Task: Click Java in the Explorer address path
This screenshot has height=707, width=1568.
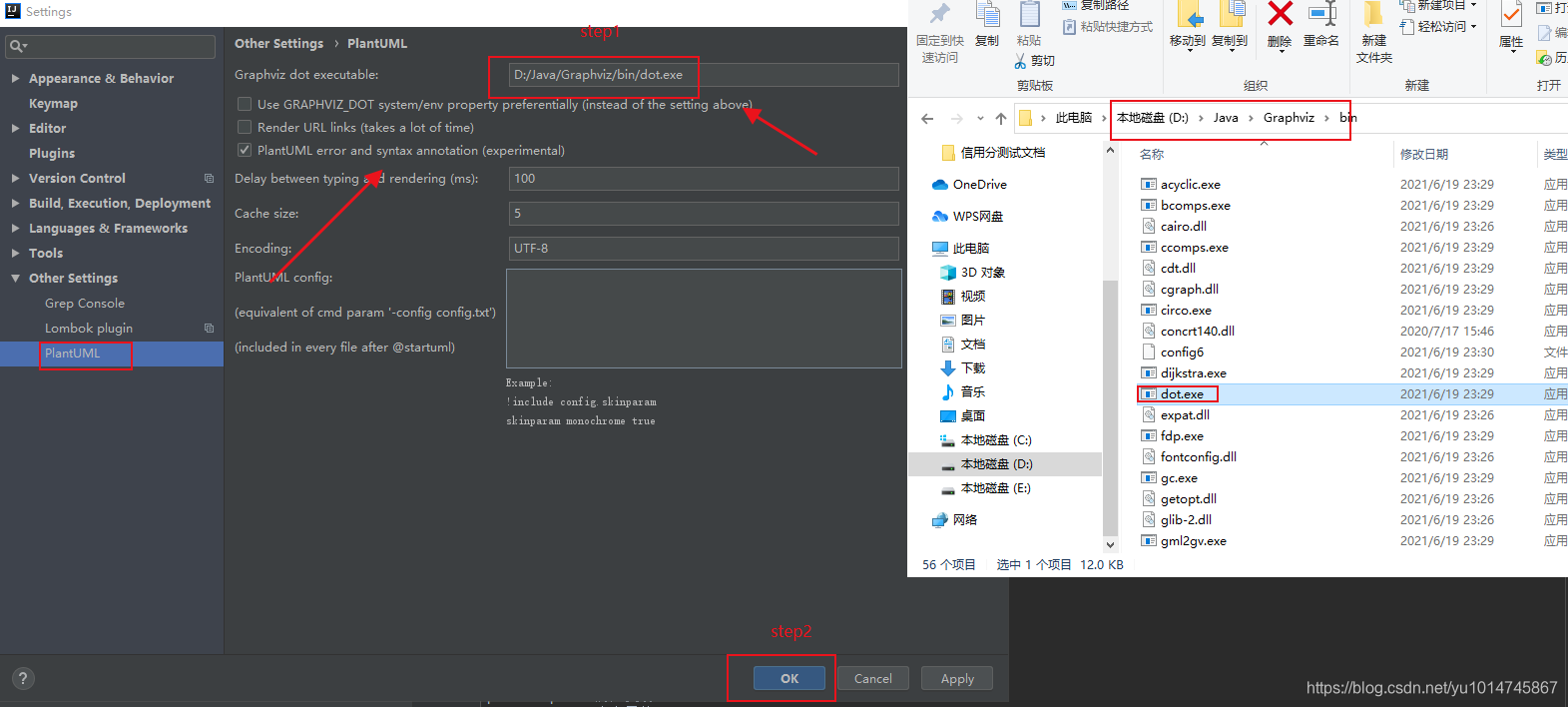Action: click(1226, 118)
